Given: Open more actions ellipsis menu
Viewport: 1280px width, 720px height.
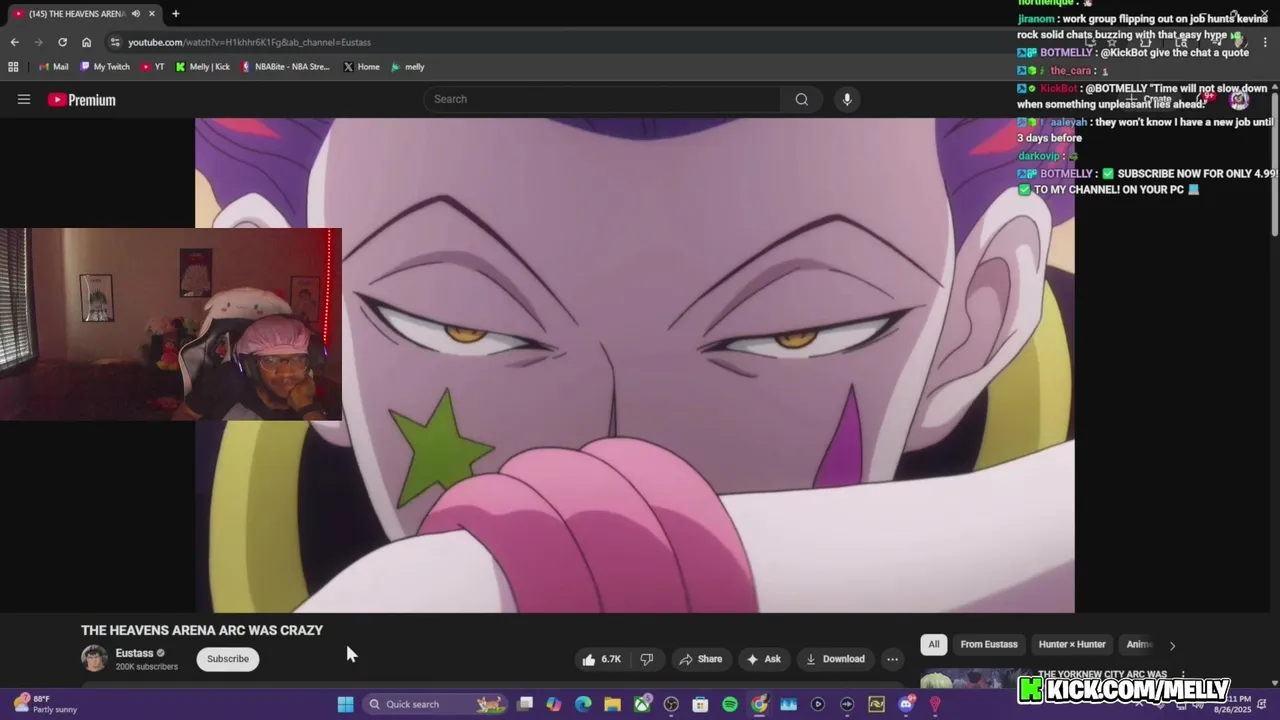Looking at the screenshot, I should click(892, 659).
